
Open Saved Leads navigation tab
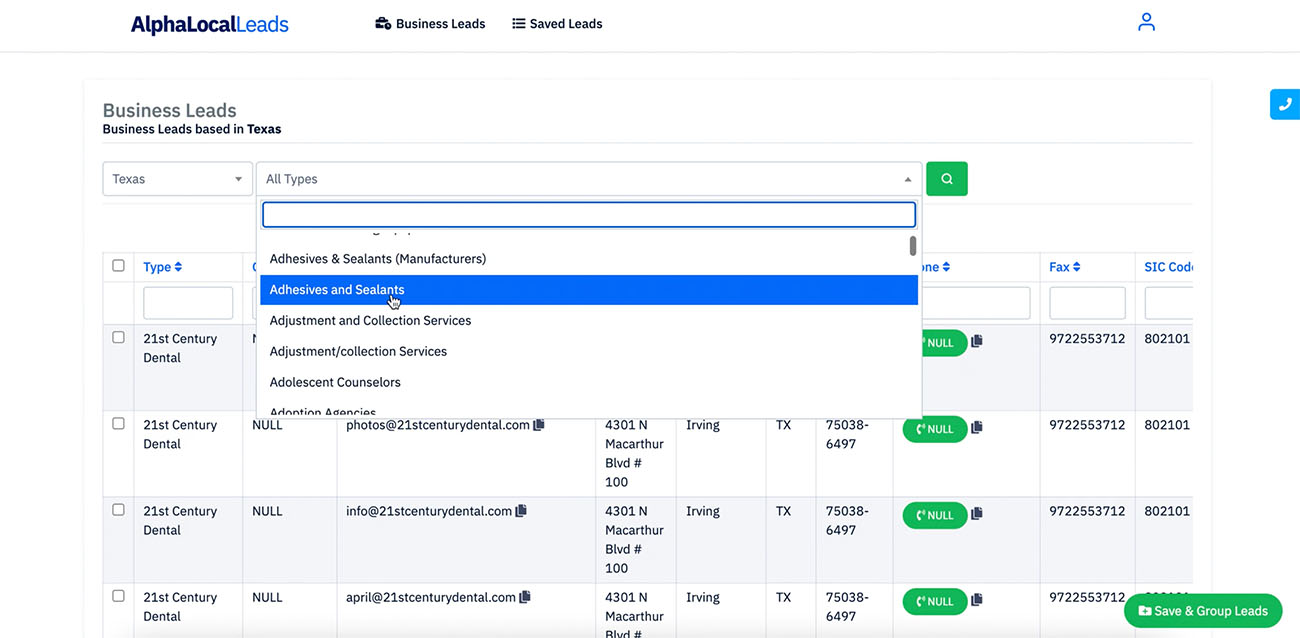click(557, 24)
